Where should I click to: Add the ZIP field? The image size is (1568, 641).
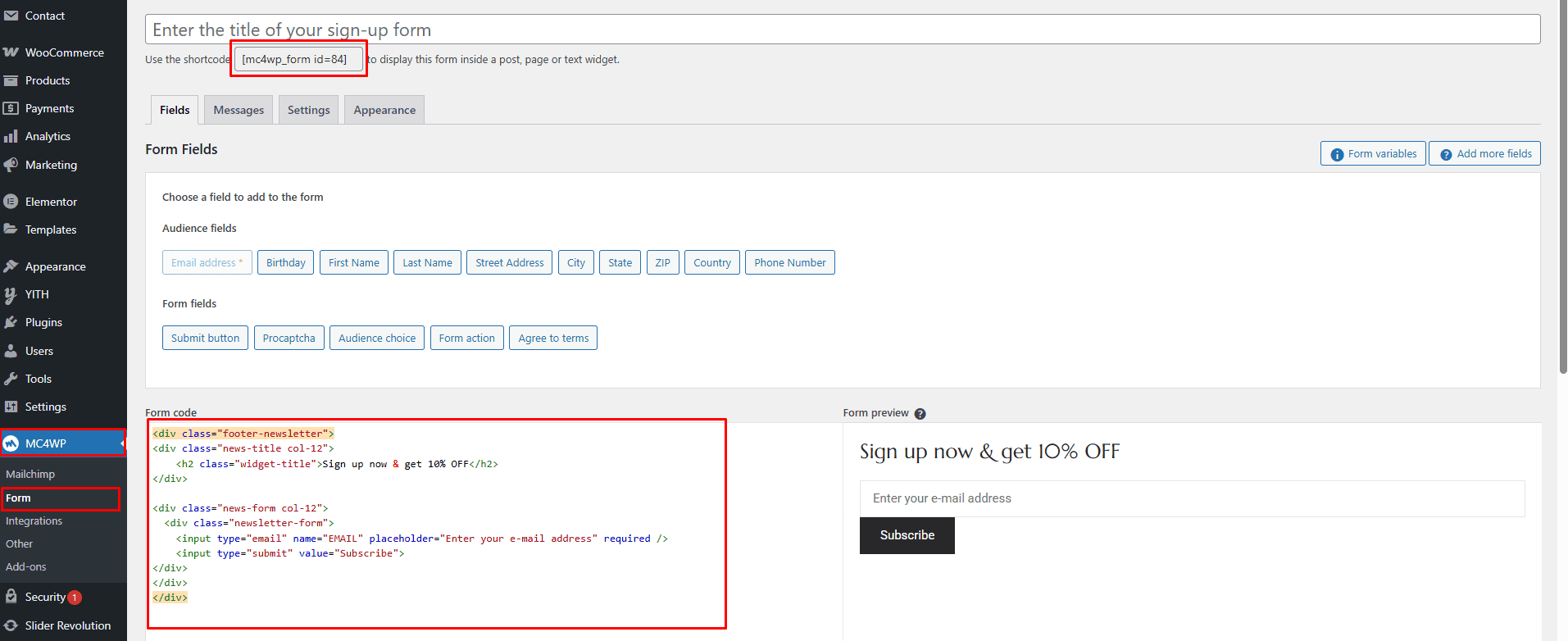[x=663, y=262]
